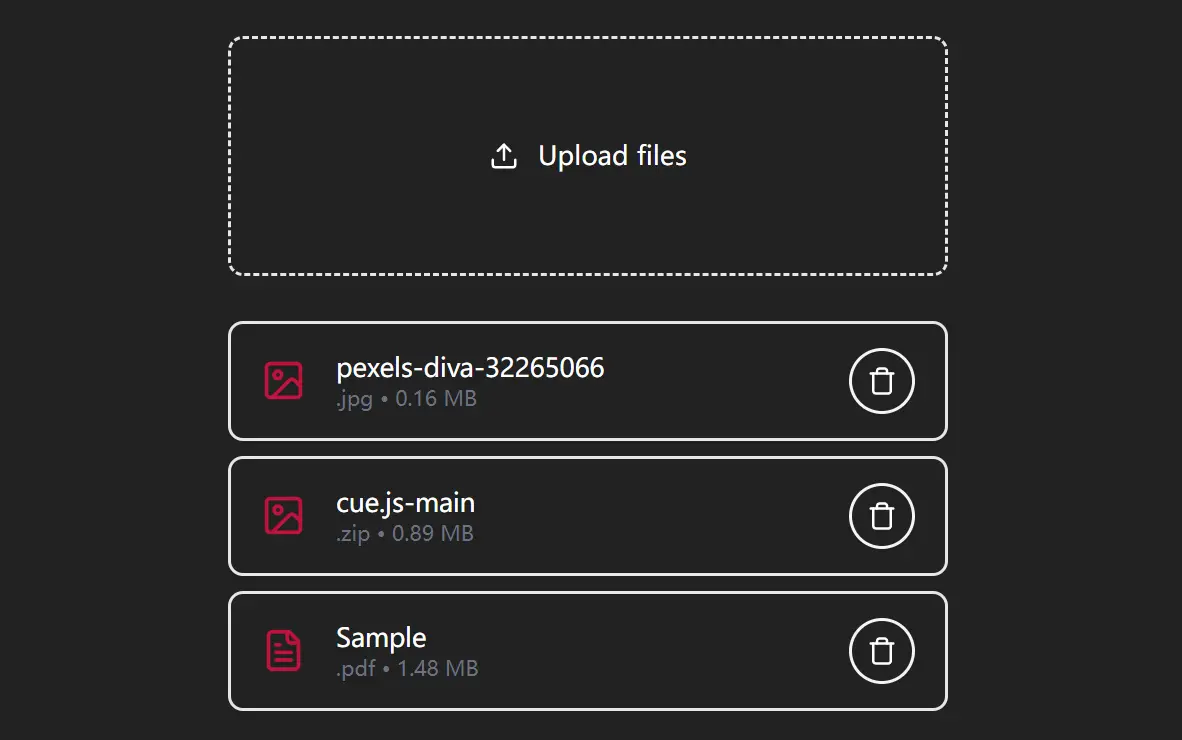
Task: Click the .pdf 1.48 MB size text
Action: click(407, 668)
